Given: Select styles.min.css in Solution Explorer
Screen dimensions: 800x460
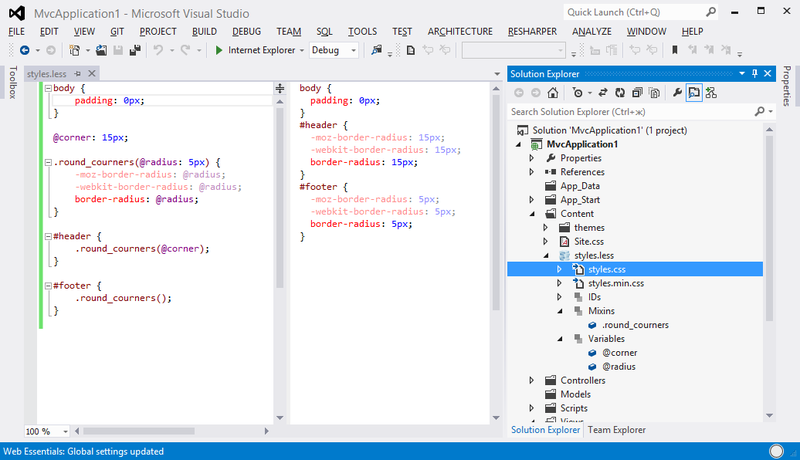Looking at the screenshot, I should (616, 283).
